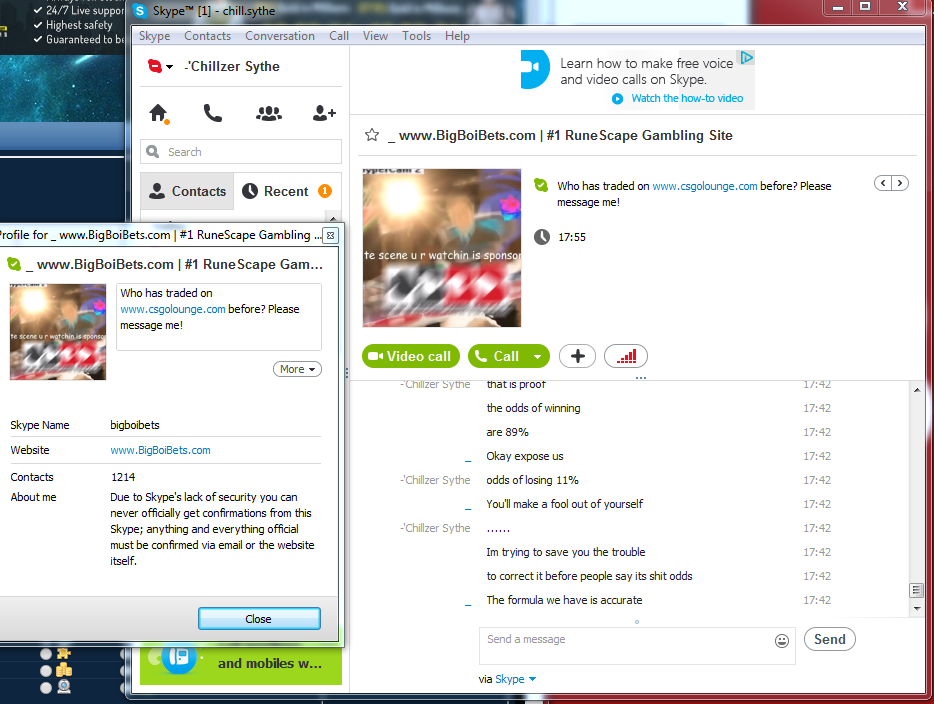The height and width of the screenshot is (704, 934).
Task: Click the online status icon beside mood message
Action: [x=541, y=185]
